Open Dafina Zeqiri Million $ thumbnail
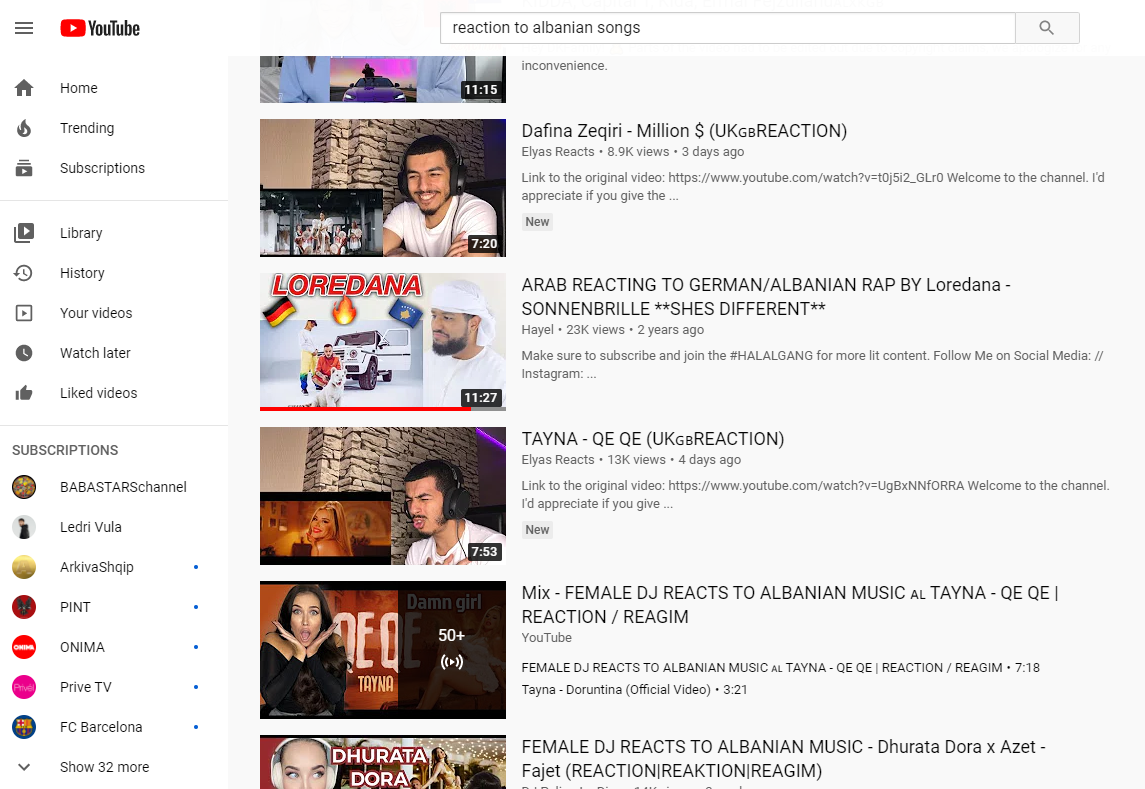Image resolution: width=1145 pixels, height=789 pixels. [383, 188]
